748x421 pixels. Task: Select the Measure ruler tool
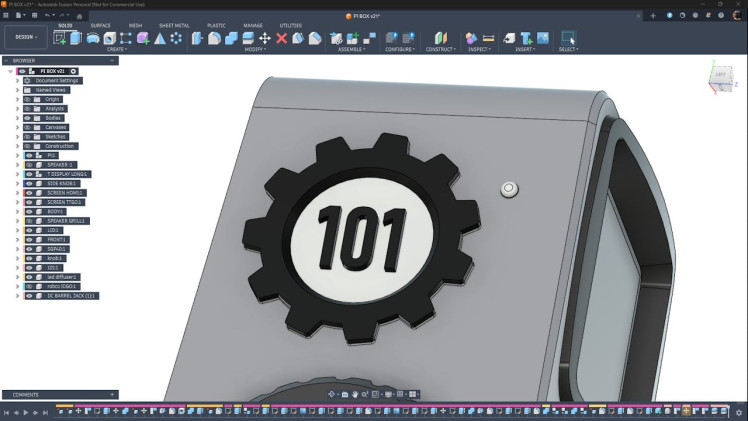click(488, 38)
